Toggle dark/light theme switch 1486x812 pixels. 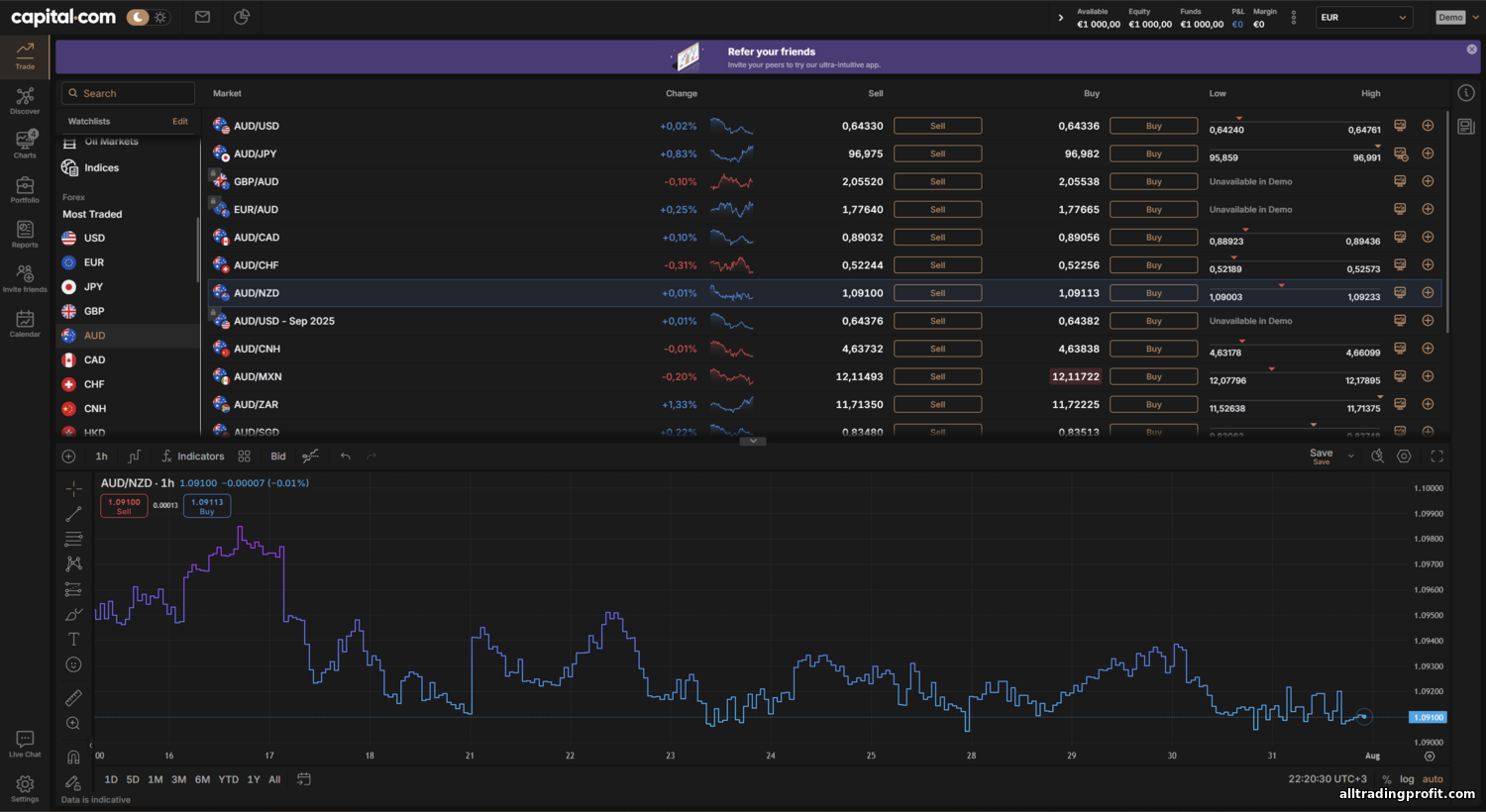[x=149, y=17]
